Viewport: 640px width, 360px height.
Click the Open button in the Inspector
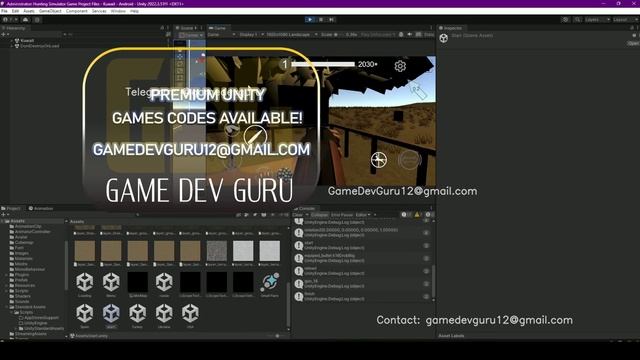click(633, 43)
